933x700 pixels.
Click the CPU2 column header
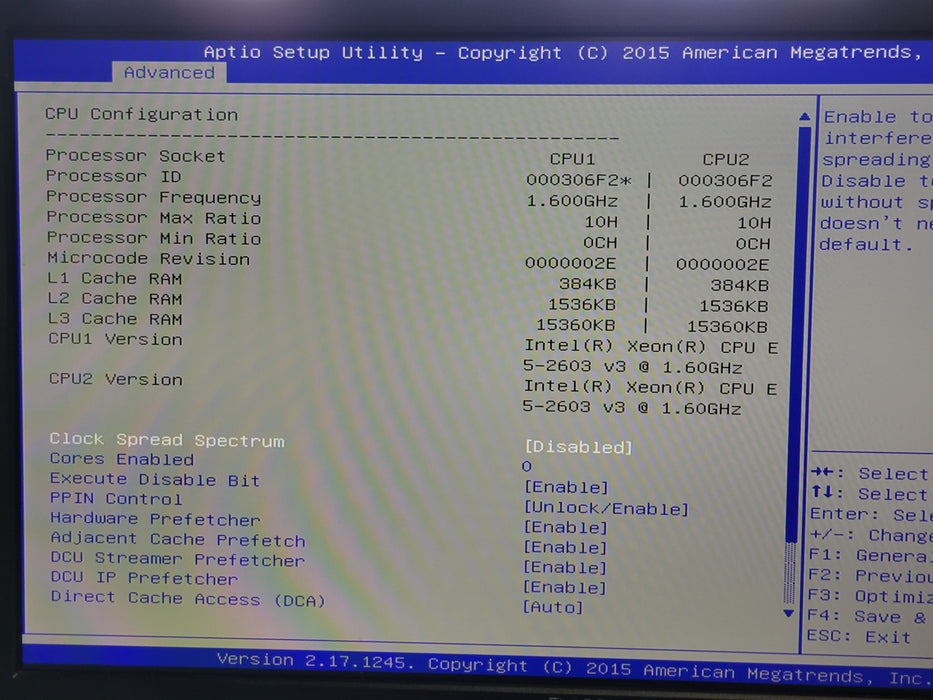[x=725, y=160]
